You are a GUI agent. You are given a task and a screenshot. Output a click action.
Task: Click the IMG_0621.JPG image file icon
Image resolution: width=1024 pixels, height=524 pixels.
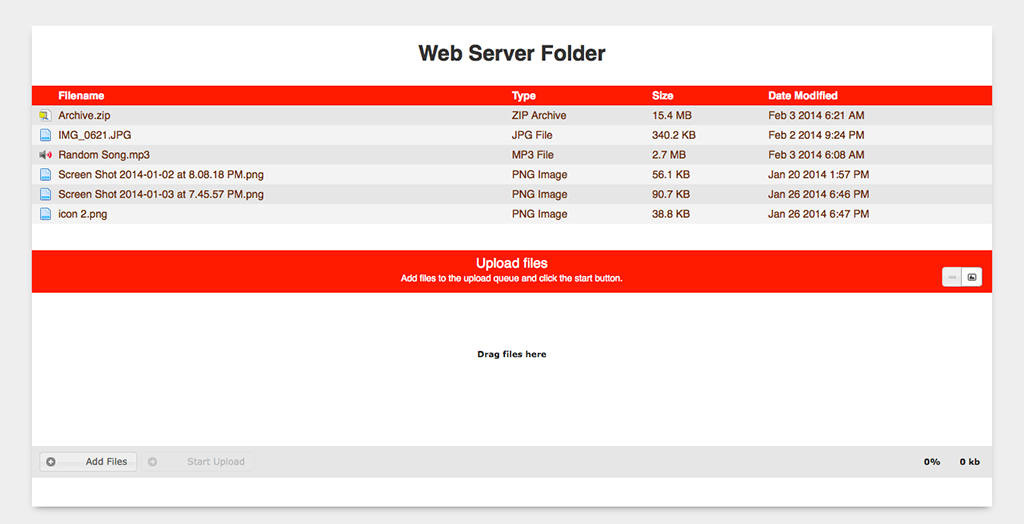coord(45,135)
